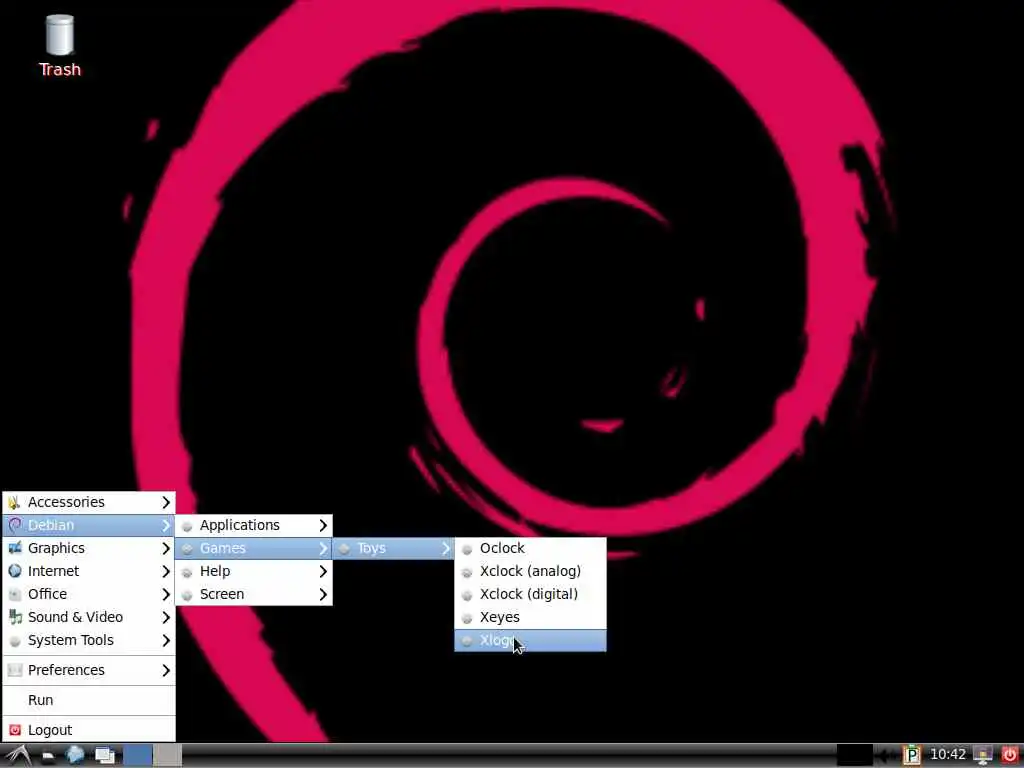1024x768 pixels.
Task: Launch Xeyes from Toys menu
Action: [530, 617]
